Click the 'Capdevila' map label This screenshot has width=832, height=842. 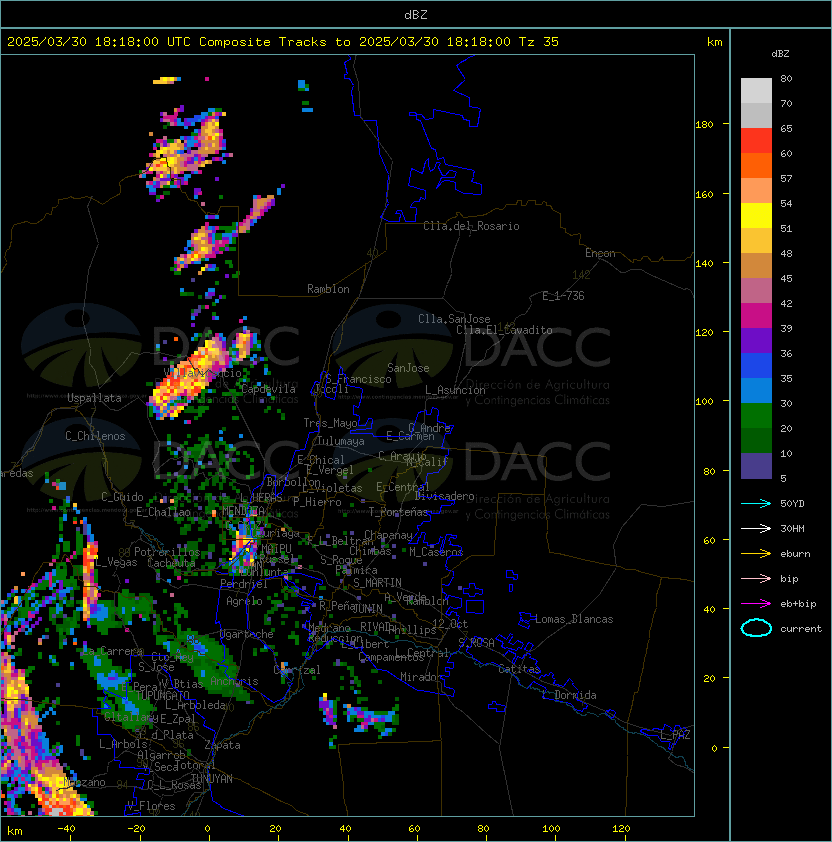point(268,389)
